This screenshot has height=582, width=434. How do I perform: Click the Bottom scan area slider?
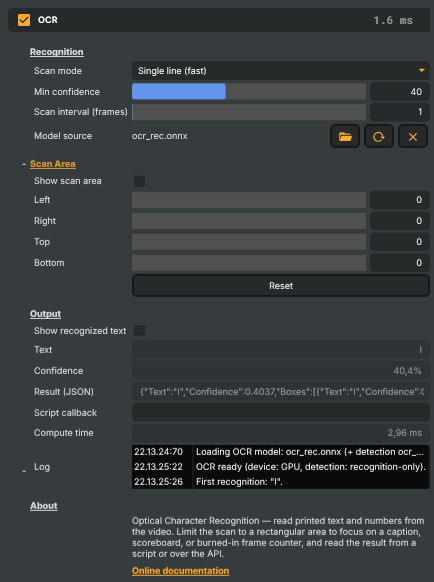coord(249,263)
